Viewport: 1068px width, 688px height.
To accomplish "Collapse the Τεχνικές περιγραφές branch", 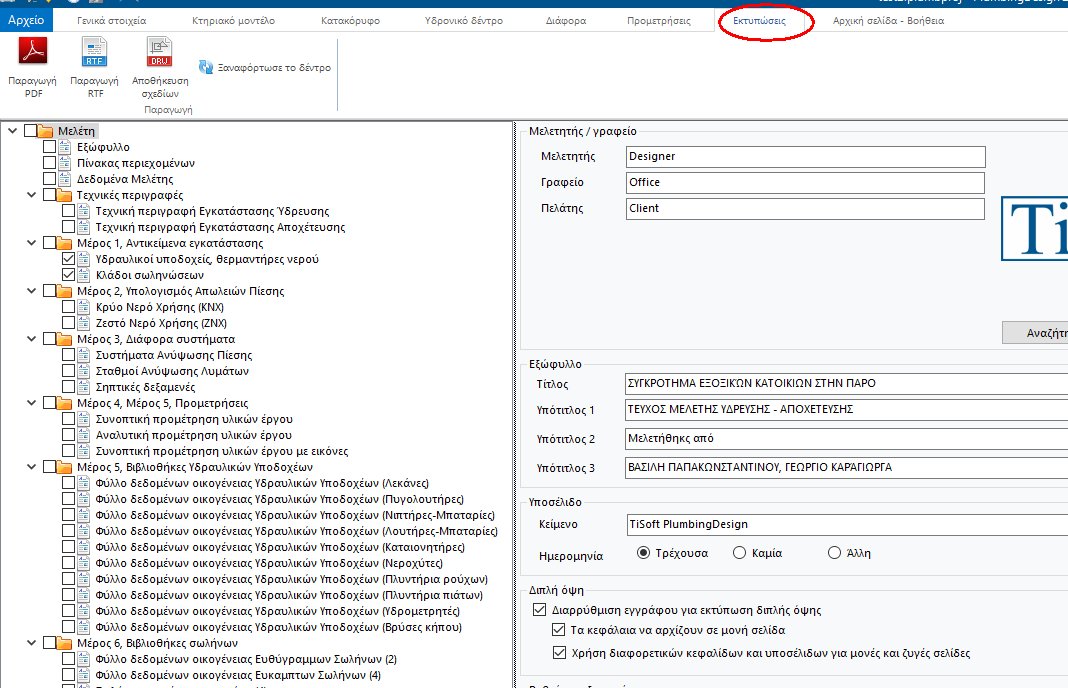I will pyautogui.click(x=30, y=195).
